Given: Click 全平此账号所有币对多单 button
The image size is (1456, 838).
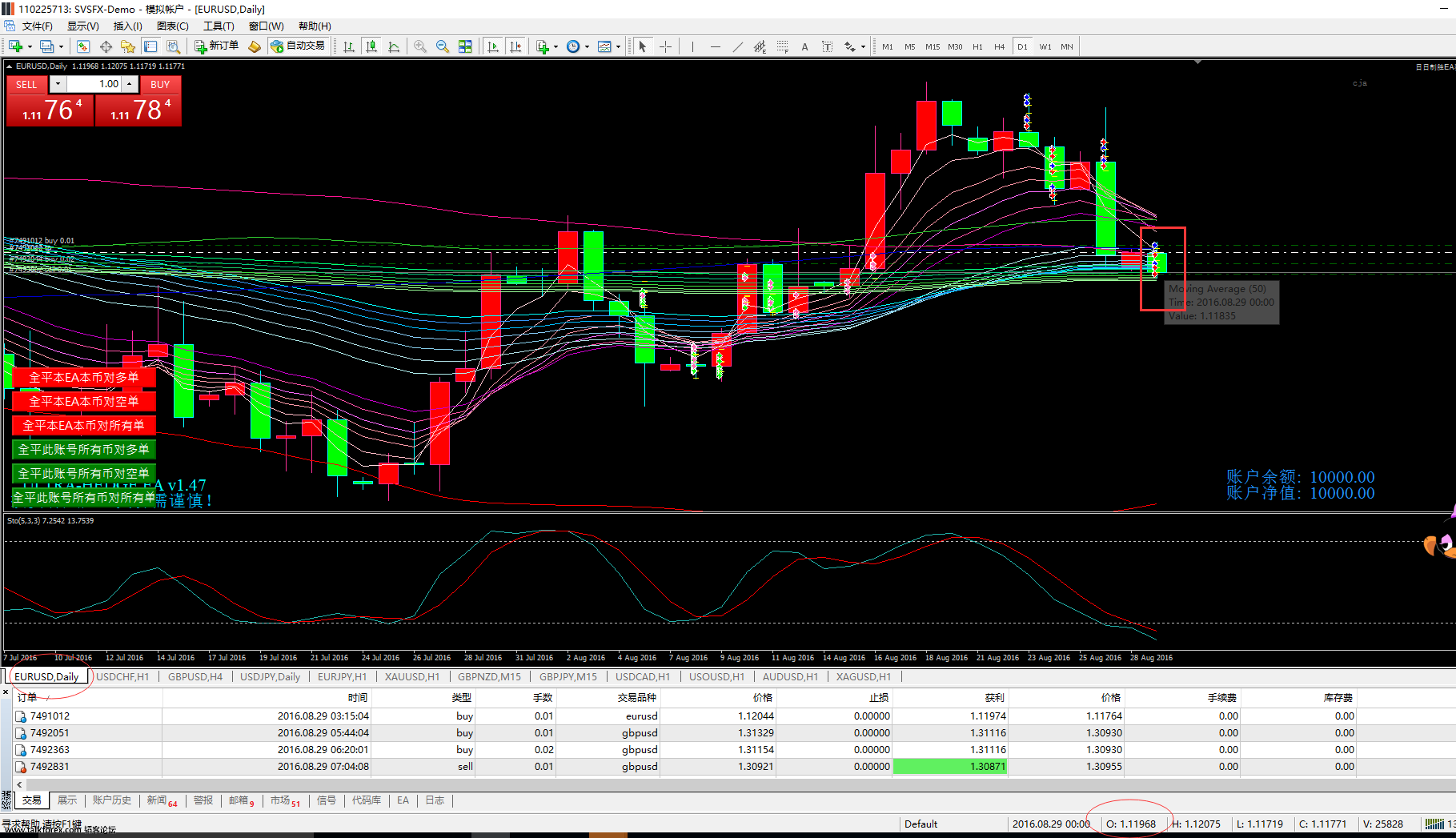Looking at the screenshot, I should click(x=84, y=449).
